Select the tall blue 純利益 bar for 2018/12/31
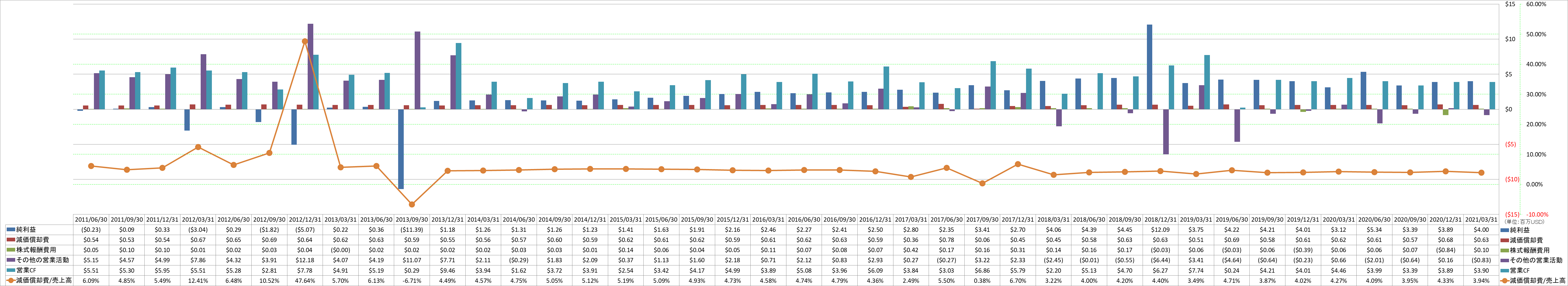Screen dimensions: 1568x286 coord(1149,67)
